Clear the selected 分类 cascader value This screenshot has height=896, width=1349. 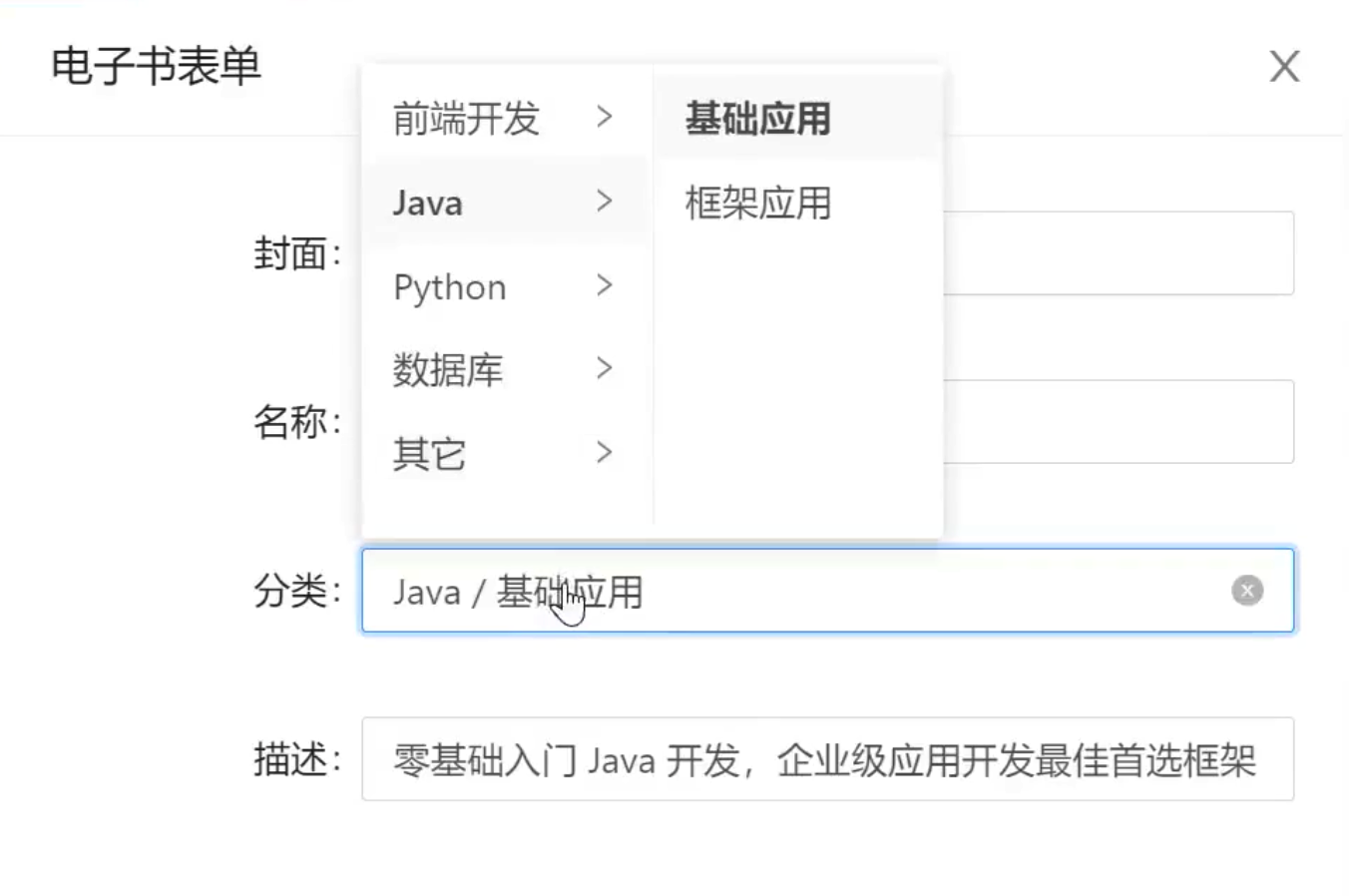pos(1246,591)
